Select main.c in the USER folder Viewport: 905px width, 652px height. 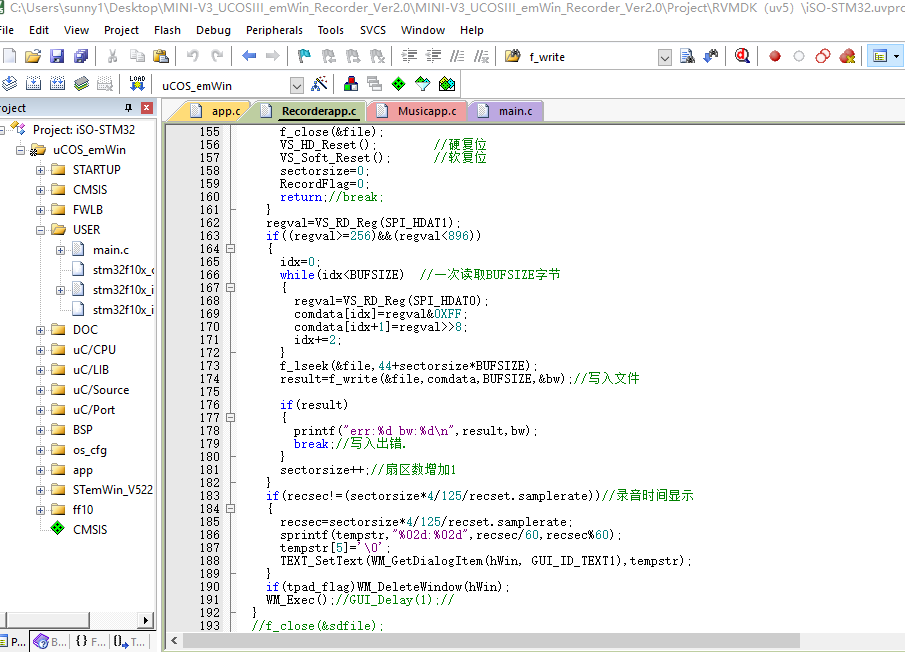pos(110,250)
